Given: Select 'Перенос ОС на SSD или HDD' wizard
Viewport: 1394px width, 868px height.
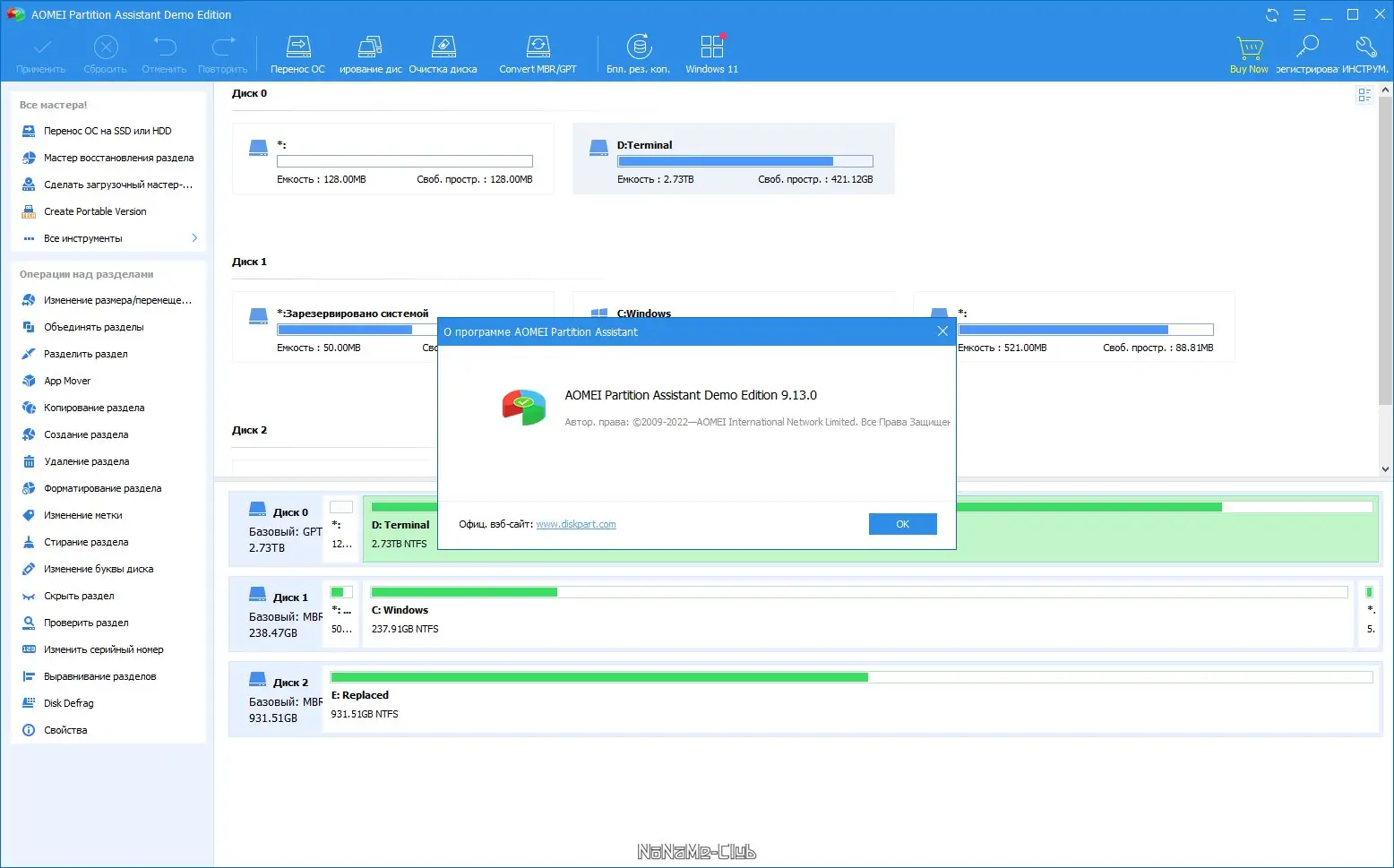Looking at the screenshot, I should [x=108, y=131].
